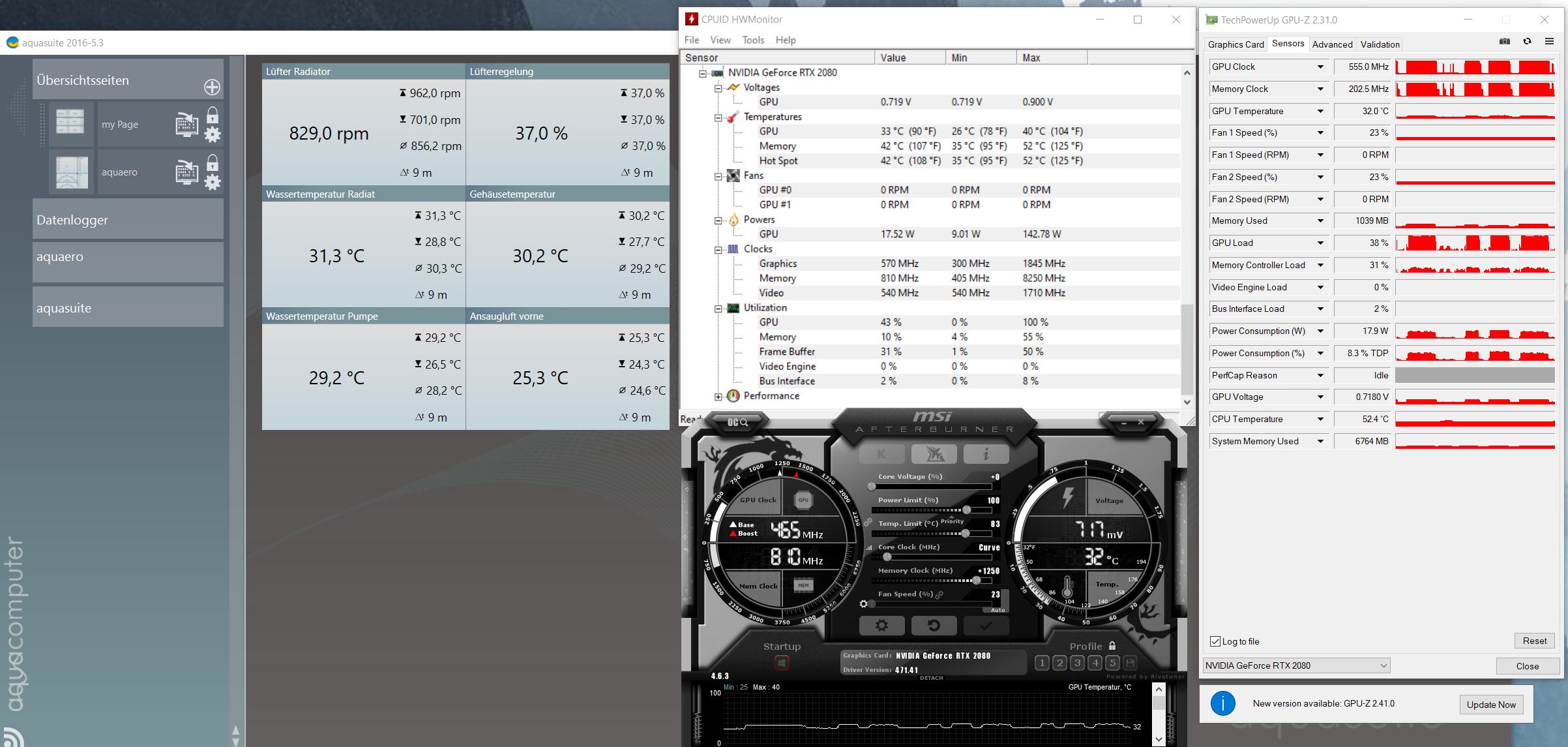Add a new Übersichtsseiten page with plus icon
Viewport: 1568px width, 747px height.
212,87
